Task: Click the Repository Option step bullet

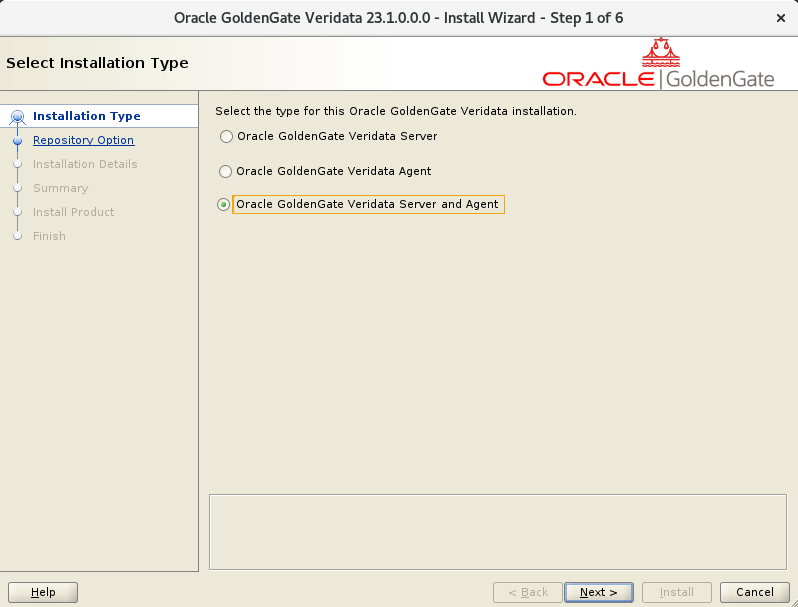Action: point(18,140)
